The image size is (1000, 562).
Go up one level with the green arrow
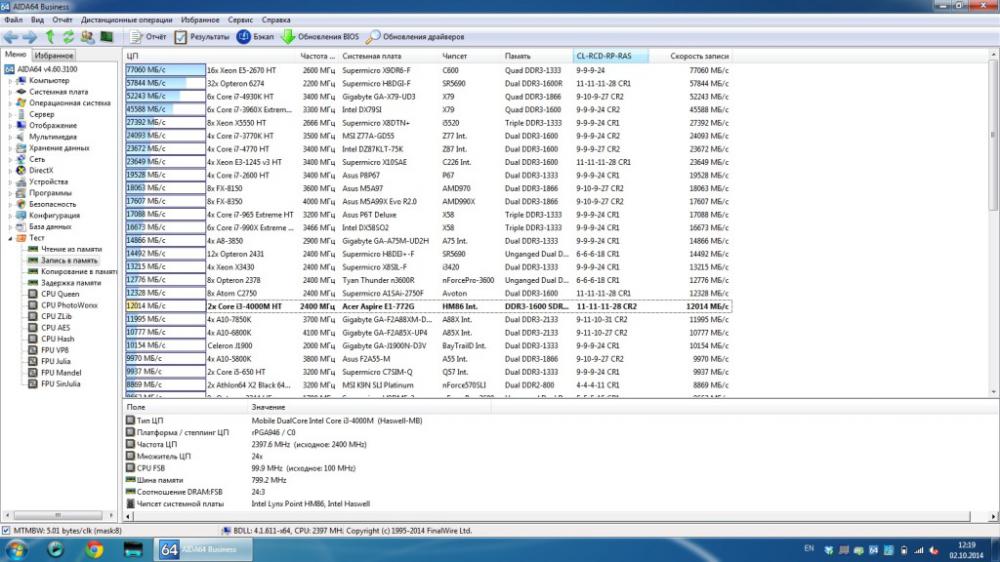click(x=50, y=37)
